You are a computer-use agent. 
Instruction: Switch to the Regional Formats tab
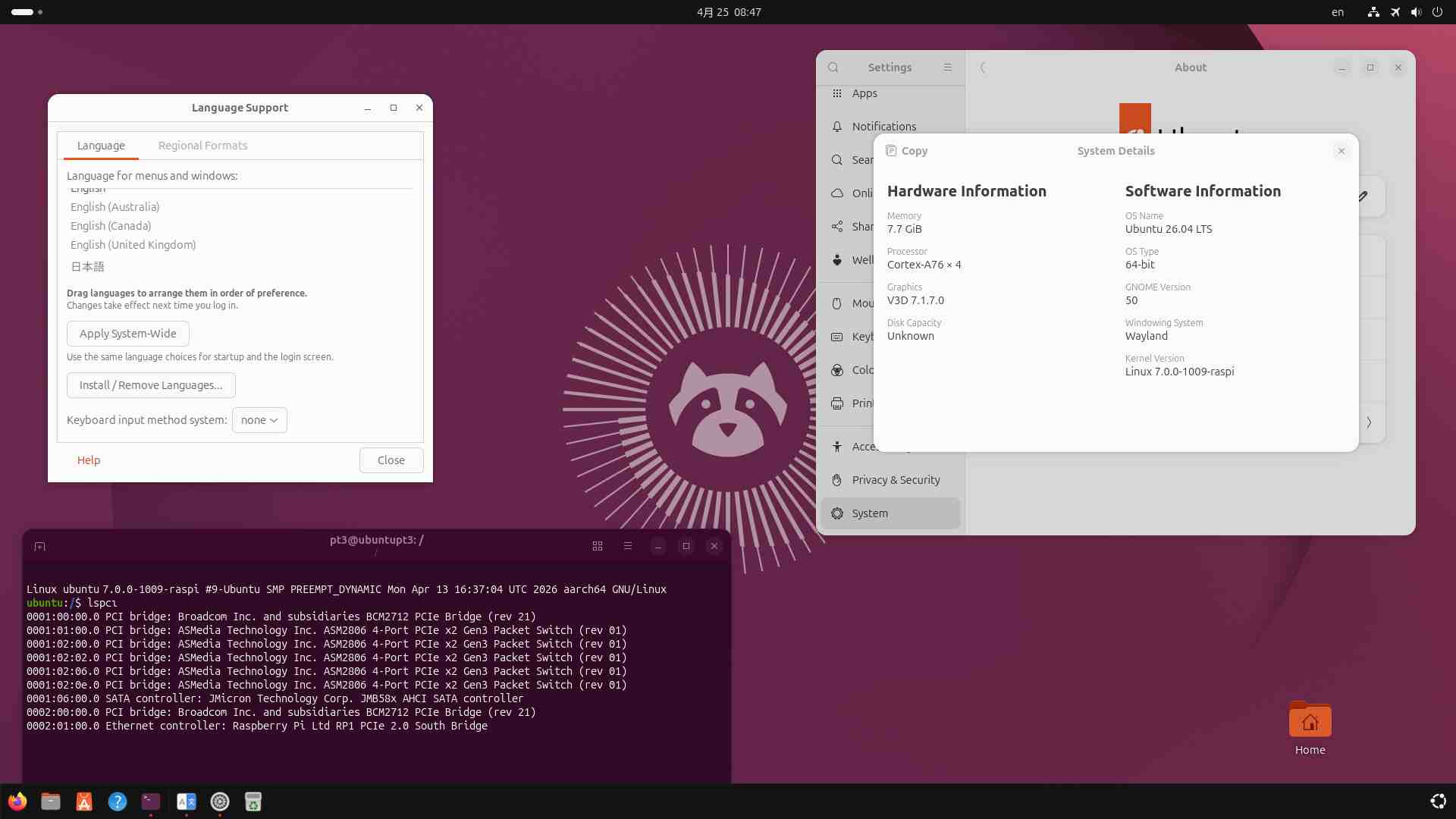tap(202, 146)
